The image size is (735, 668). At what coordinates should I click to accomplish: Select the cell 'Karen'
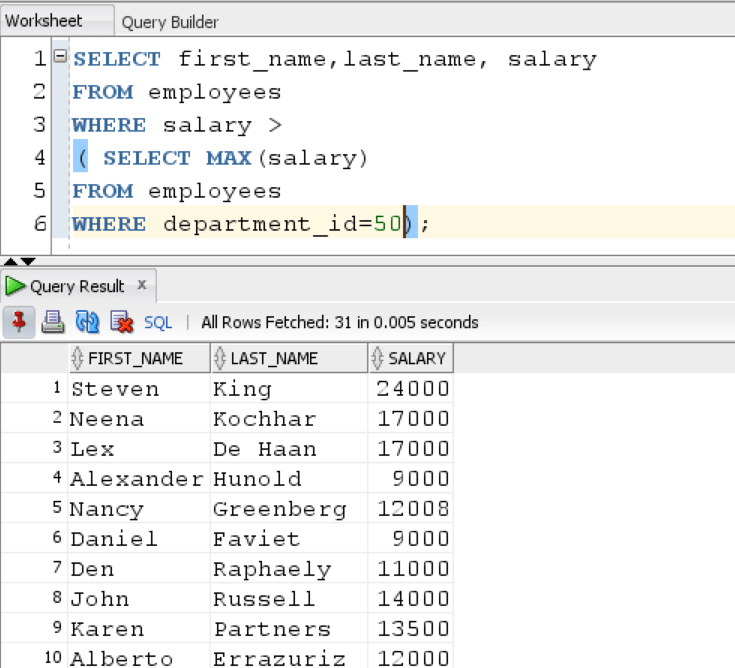click(x=139, y=629)
